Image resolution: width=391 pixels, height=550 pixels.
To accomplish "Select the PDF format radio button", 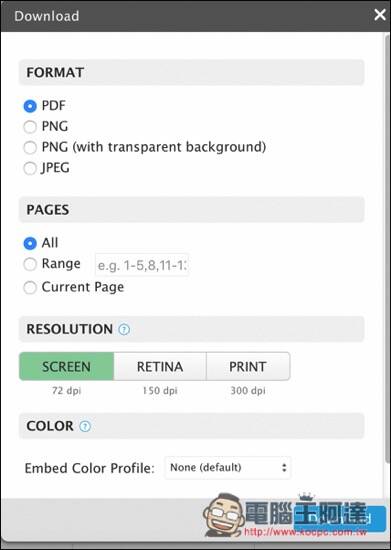I will click(x=30, y=106).
